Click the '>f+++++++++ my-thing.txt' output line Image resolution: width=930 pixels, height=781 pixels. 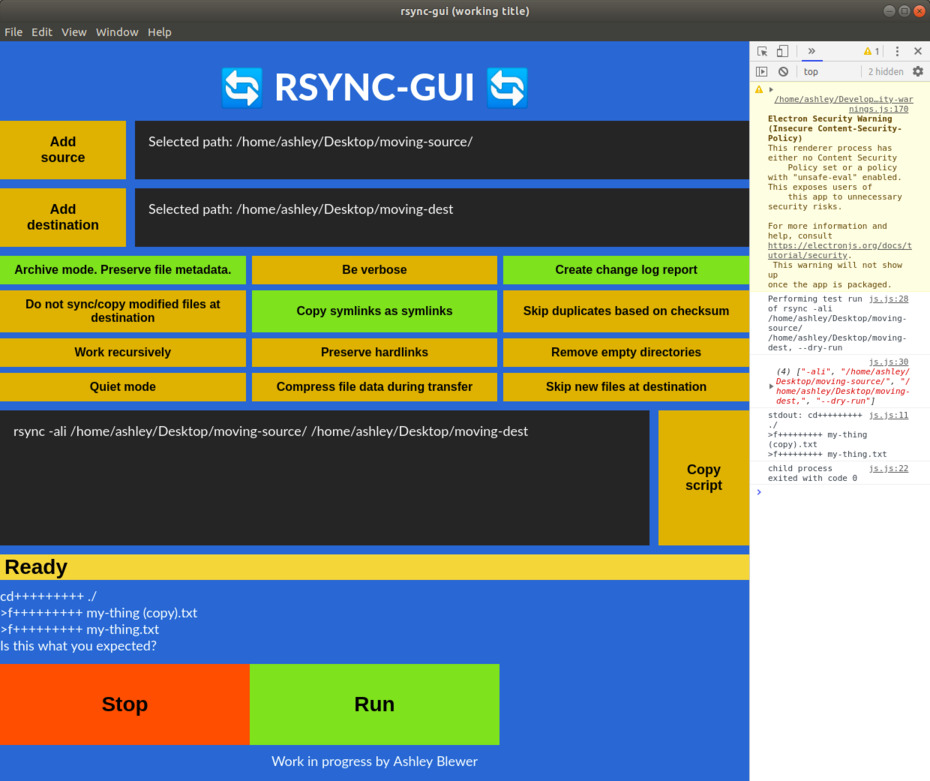(79, 629)
